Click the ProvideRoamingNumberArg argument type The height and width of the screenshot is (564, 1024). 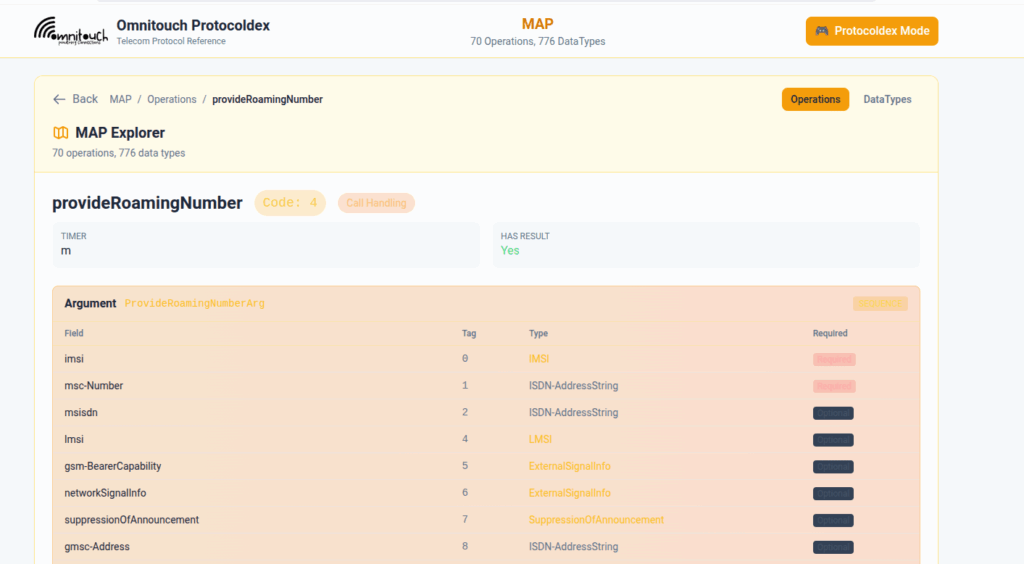194,303
